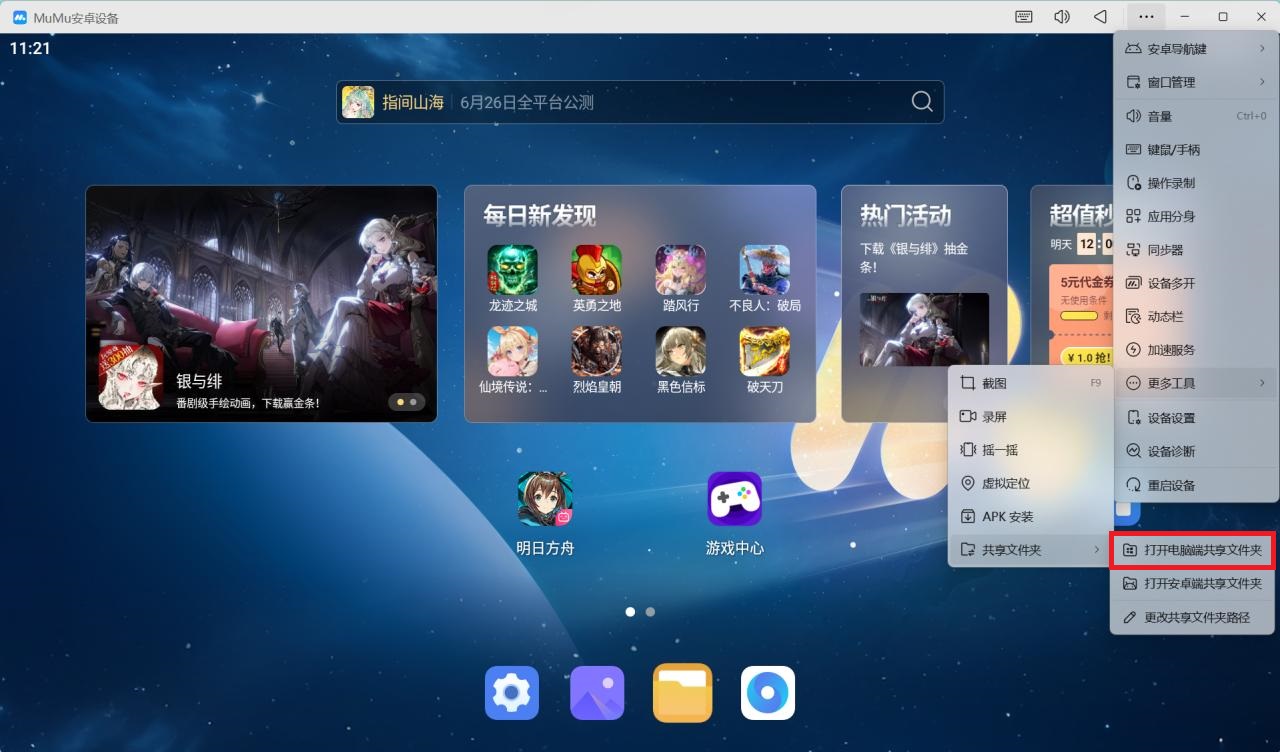Click the 每日新发现 heading

[540, 215]
